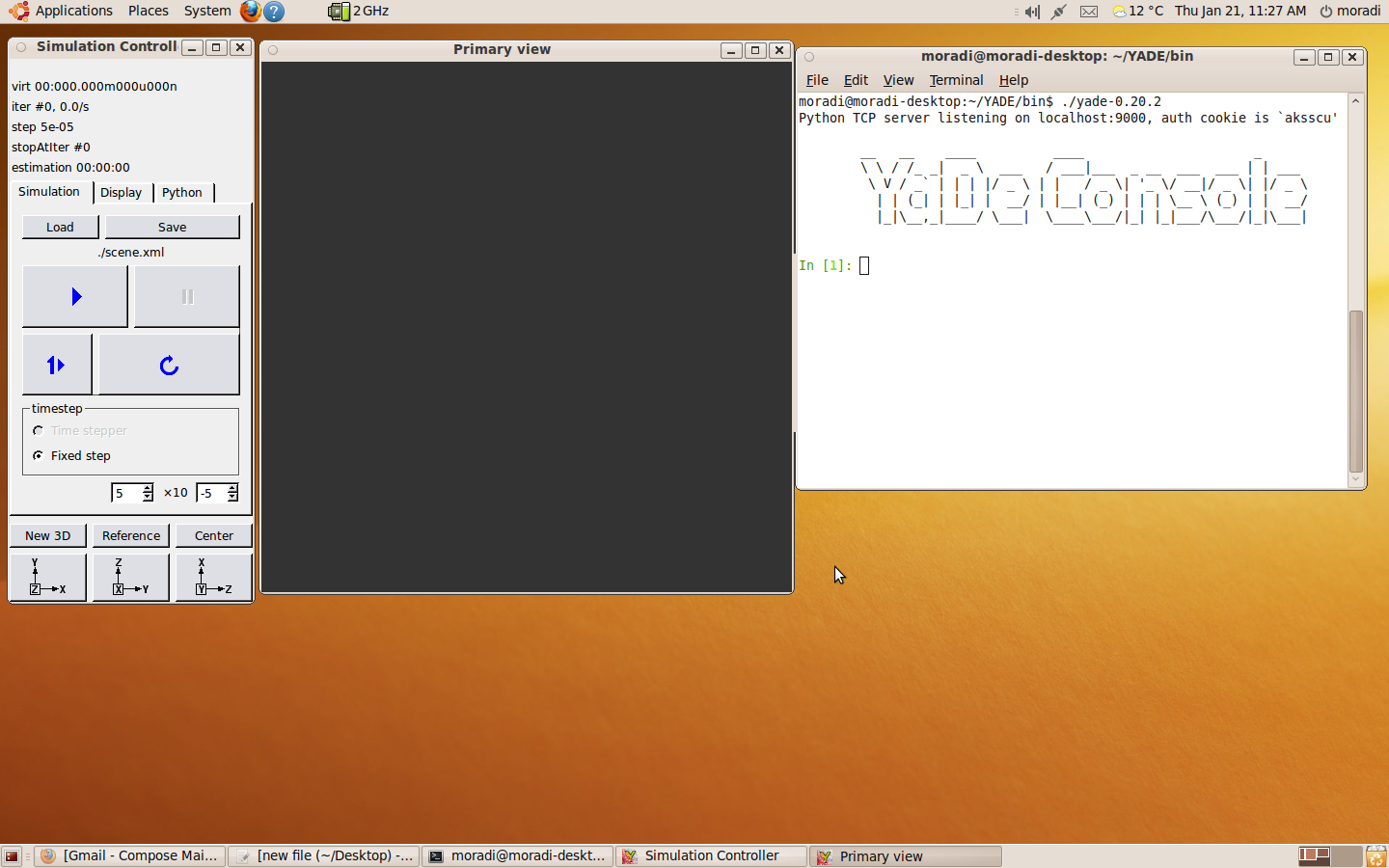Increase the timestep mantissa value of 5

point(148,489)
